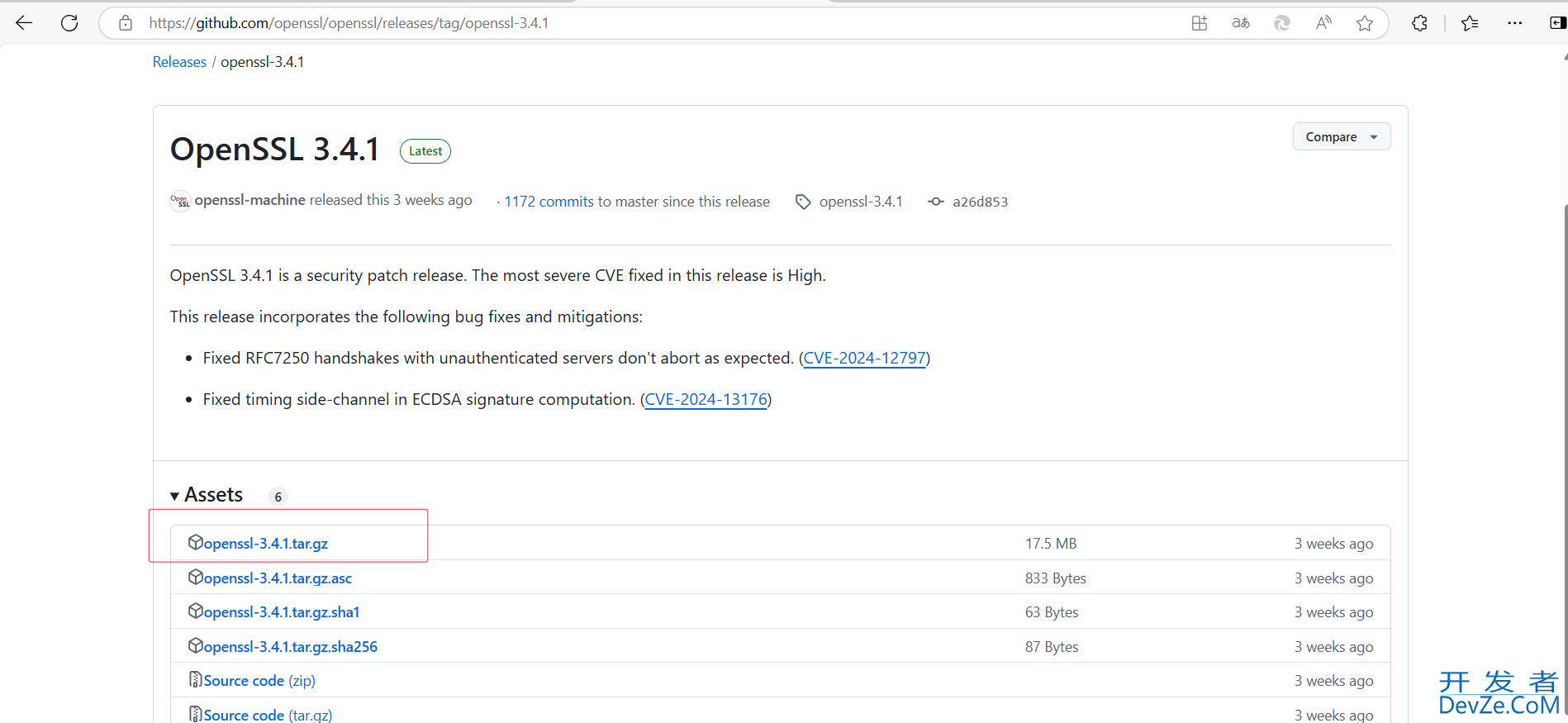Click the breadcrumb text openssl-3.4.1
Viewport: 1568px width, 723px height.
coord(262,62)
